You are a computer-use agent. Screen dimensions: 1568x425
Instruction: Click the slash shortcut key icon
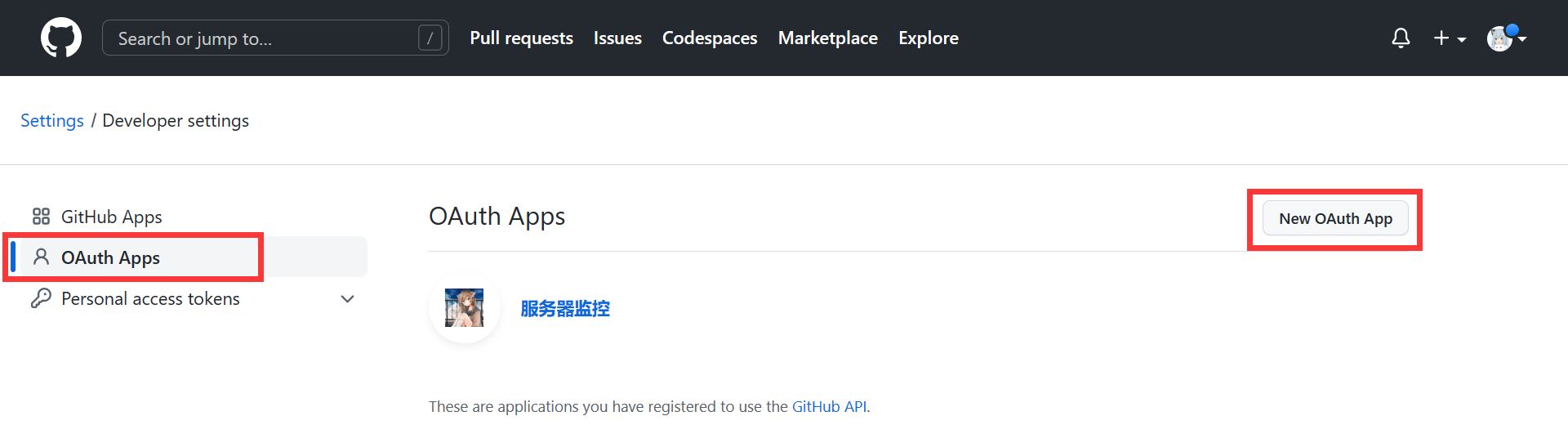point(430,38)
